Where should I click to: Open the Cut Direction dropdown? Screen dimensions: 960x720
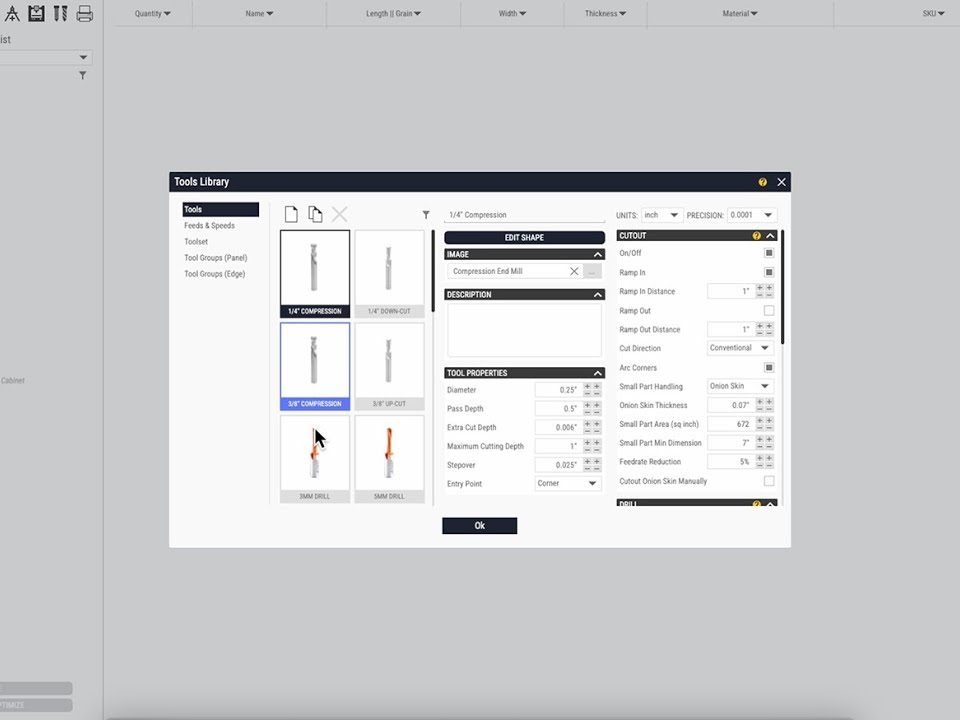(740, 348)
